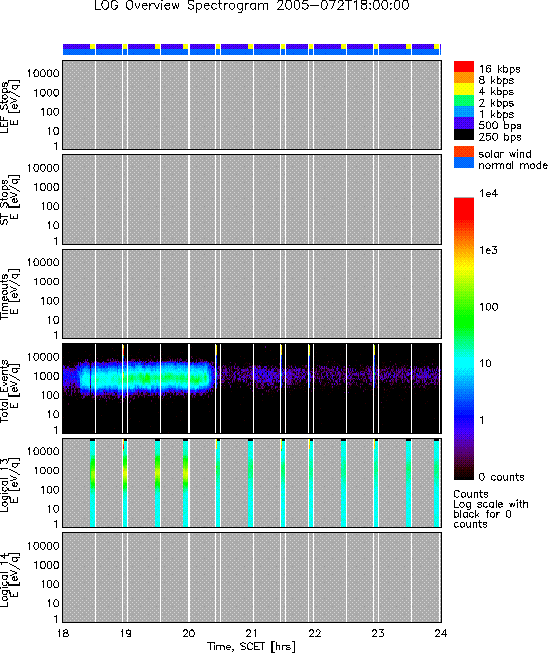This screenshot has height=653, width=548.
Task: Click the 'solar wind' legend label
Action: [x=505, y=154]
